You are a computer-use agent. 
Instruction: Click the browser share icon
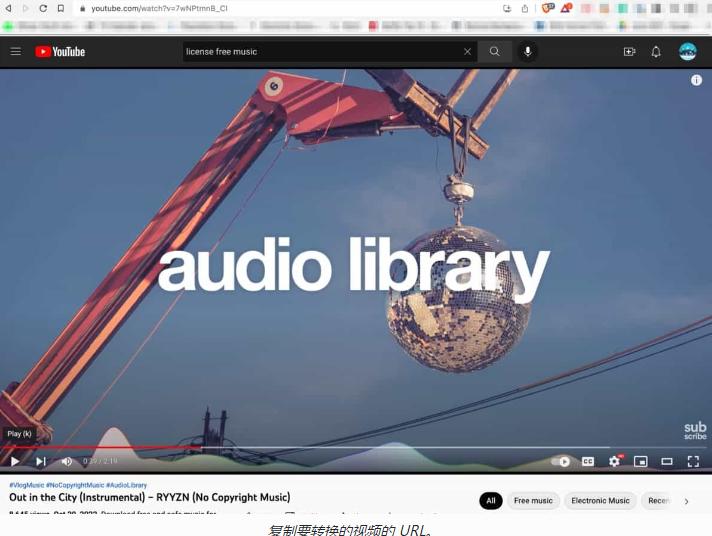[x=525, y=8]
